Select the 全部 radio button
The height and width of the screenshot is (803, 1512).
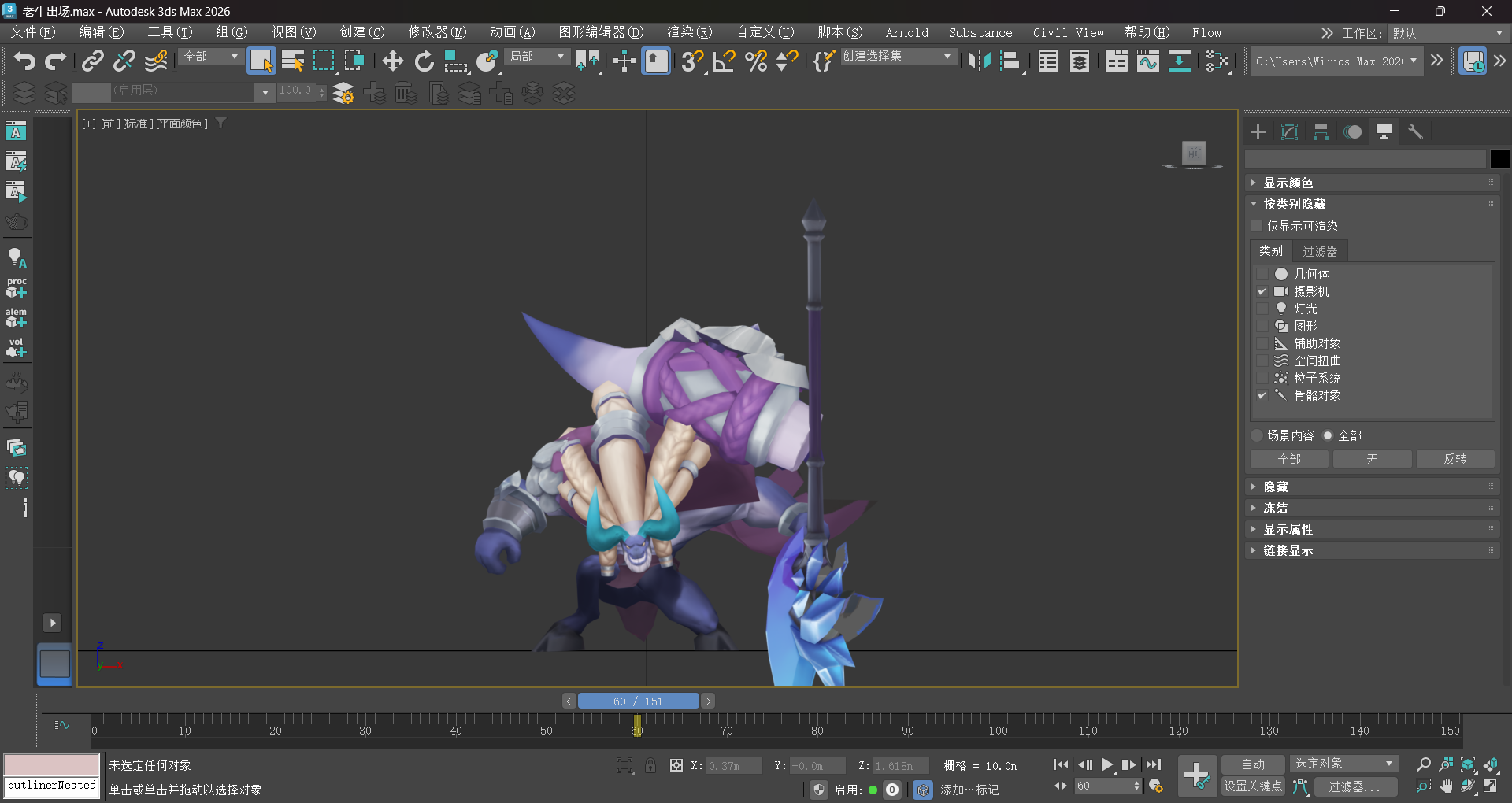1328,435
